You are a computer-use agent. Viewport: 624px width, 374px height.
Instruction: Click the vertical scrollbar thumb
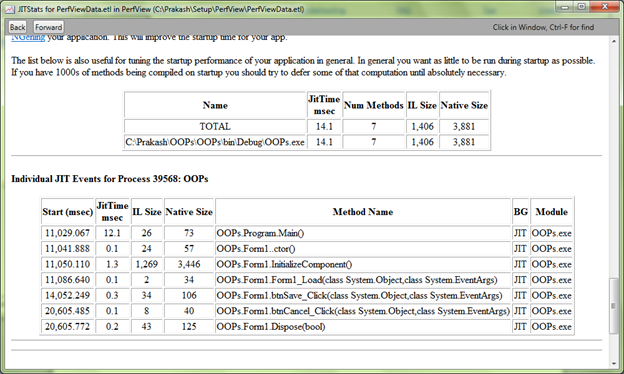coord(614,306)
